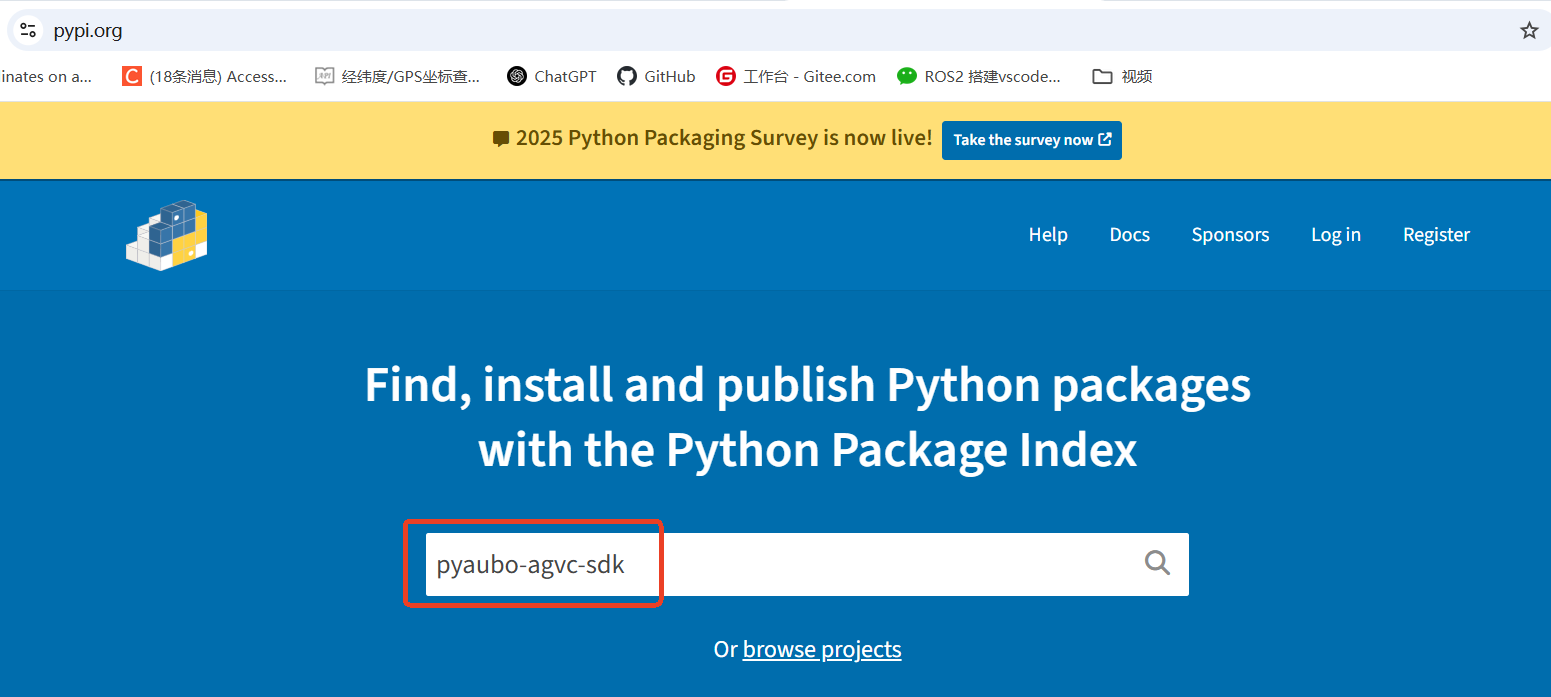Click the Take the survey now button

[1031, 140]
